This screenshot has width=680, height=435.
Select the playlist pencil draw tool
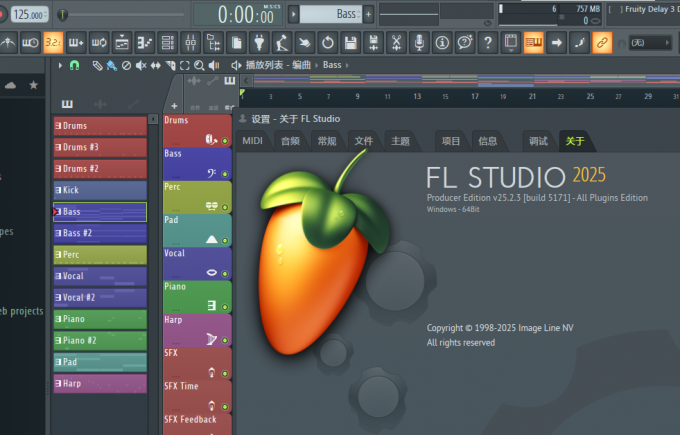tap(98, 65)
